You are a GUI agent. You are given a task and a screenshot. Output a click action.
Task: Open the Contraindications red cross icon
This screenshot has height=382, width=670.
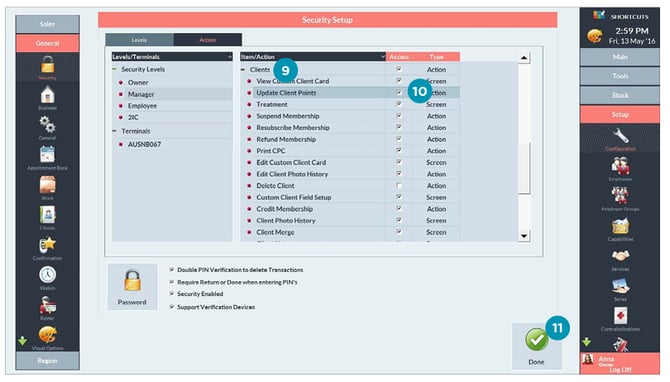(620, 316)
